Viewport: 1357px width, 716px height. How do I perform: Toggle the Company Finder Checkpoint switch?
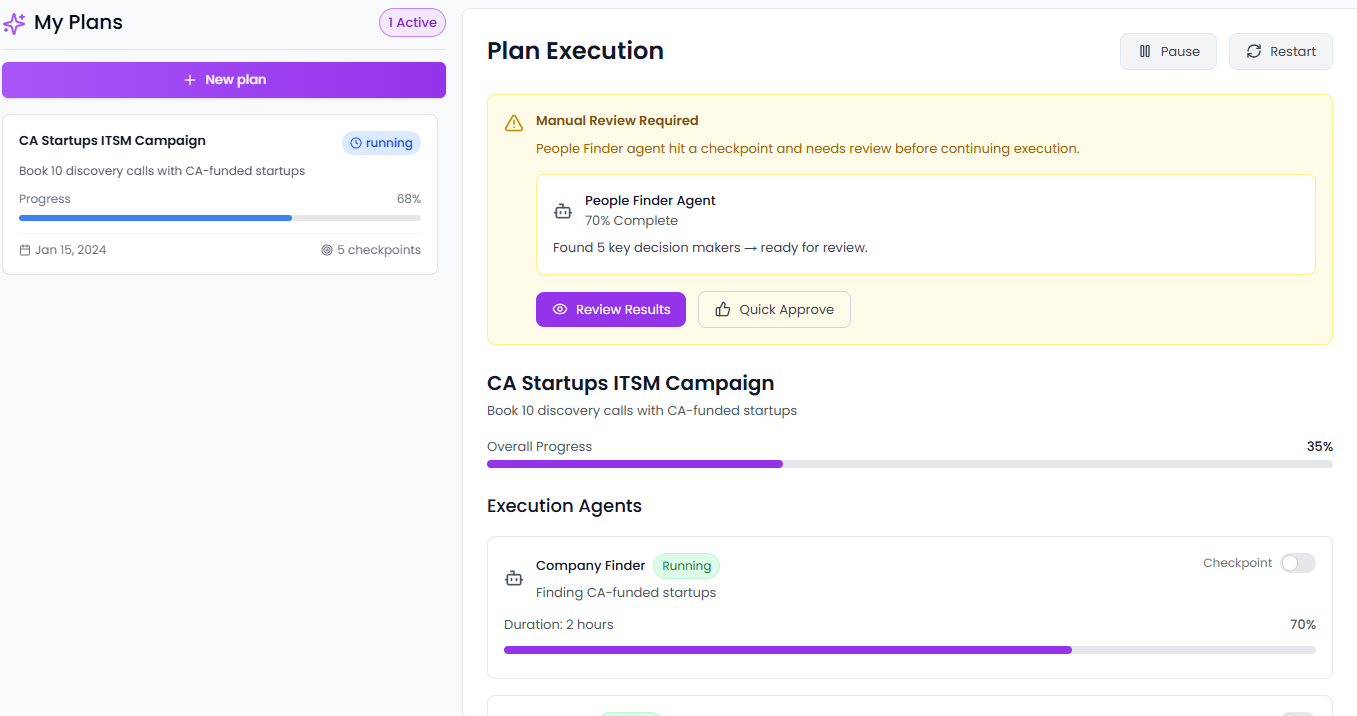click(1298, 563)
